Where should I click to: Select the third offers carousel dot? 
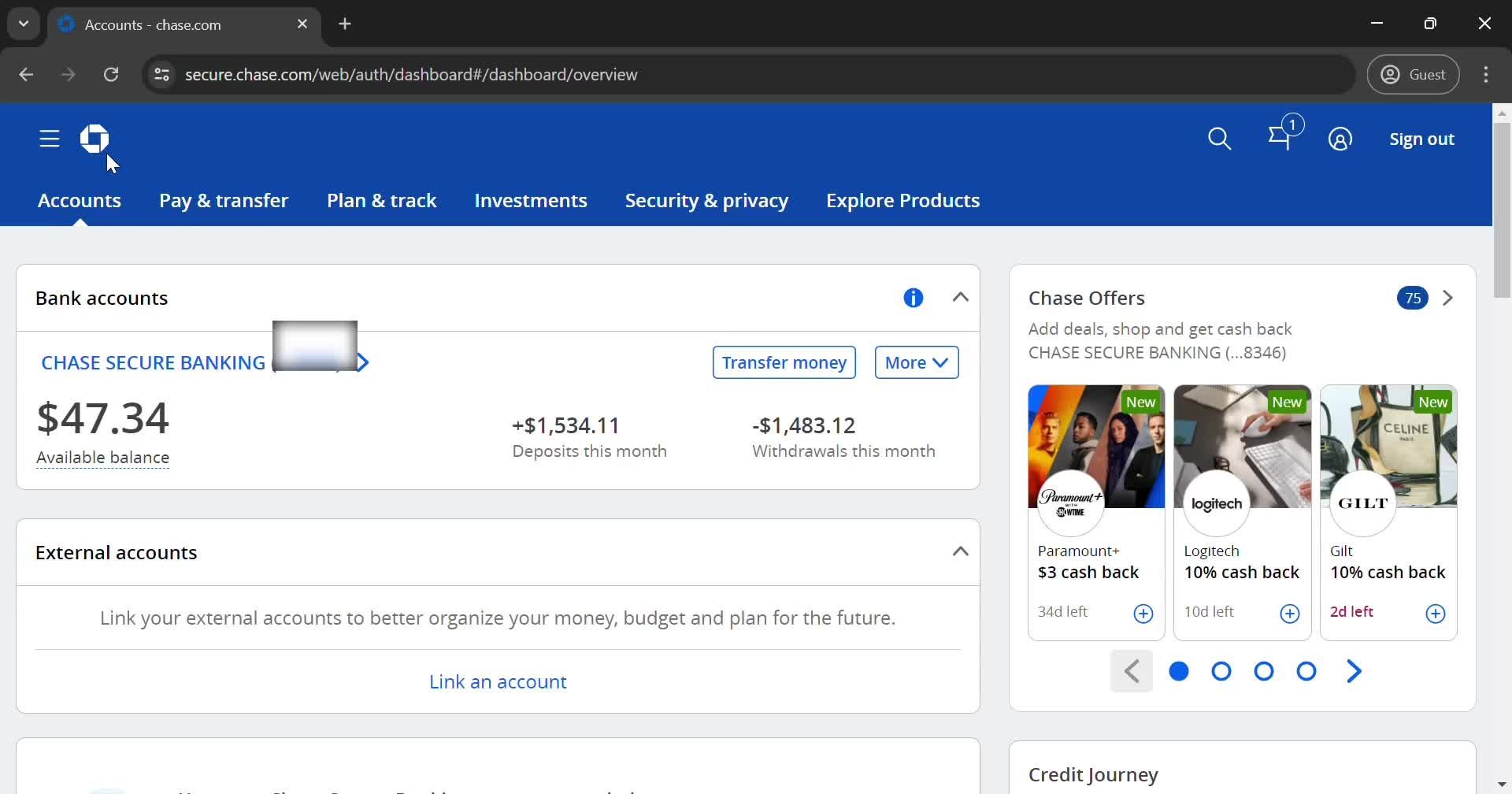point(1263,671)
